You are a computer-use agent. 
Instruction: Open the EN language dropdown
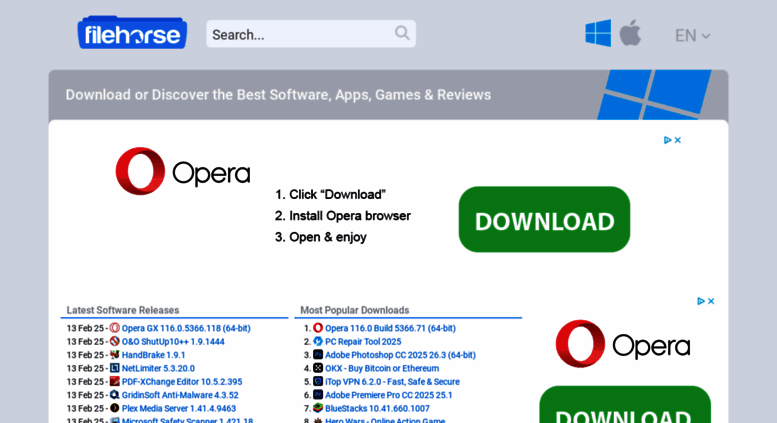point(692,36)
